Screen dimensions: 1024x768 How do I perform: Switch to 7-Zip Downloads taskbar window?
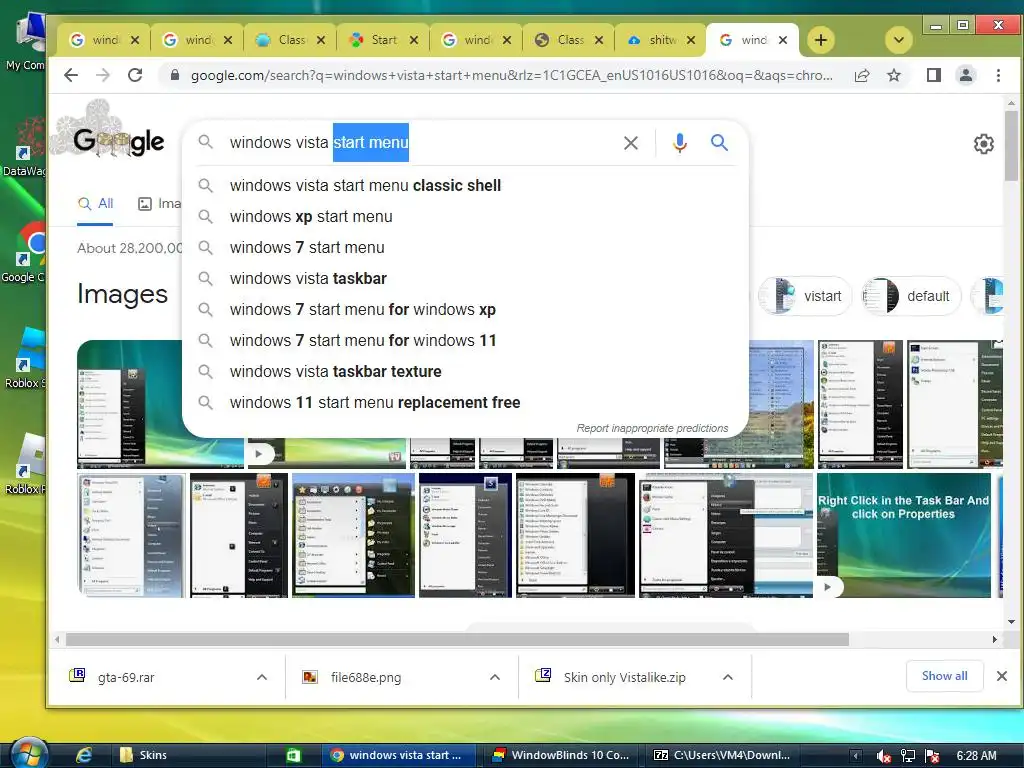(722, 755)
